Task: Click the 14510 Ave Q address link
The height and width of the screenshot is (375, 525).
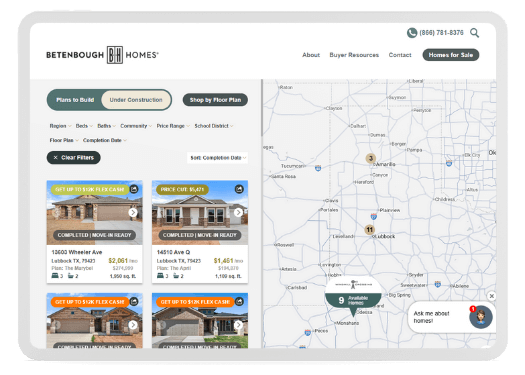Action: (173, 252)
